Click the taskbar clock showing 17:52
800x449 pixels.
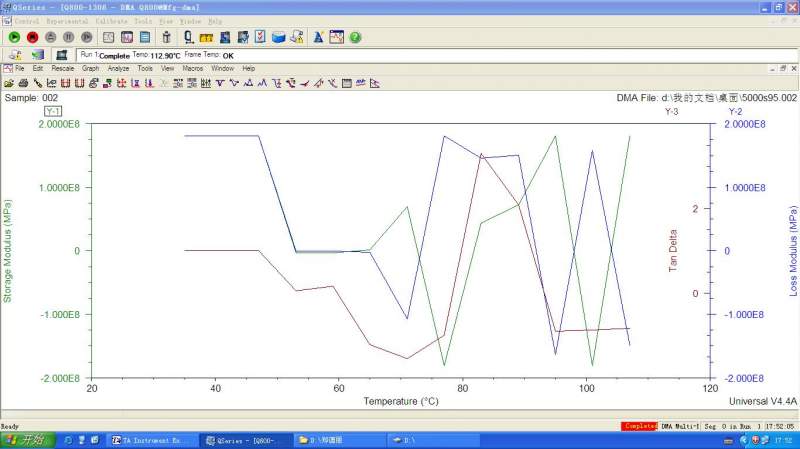click(783, 440)
